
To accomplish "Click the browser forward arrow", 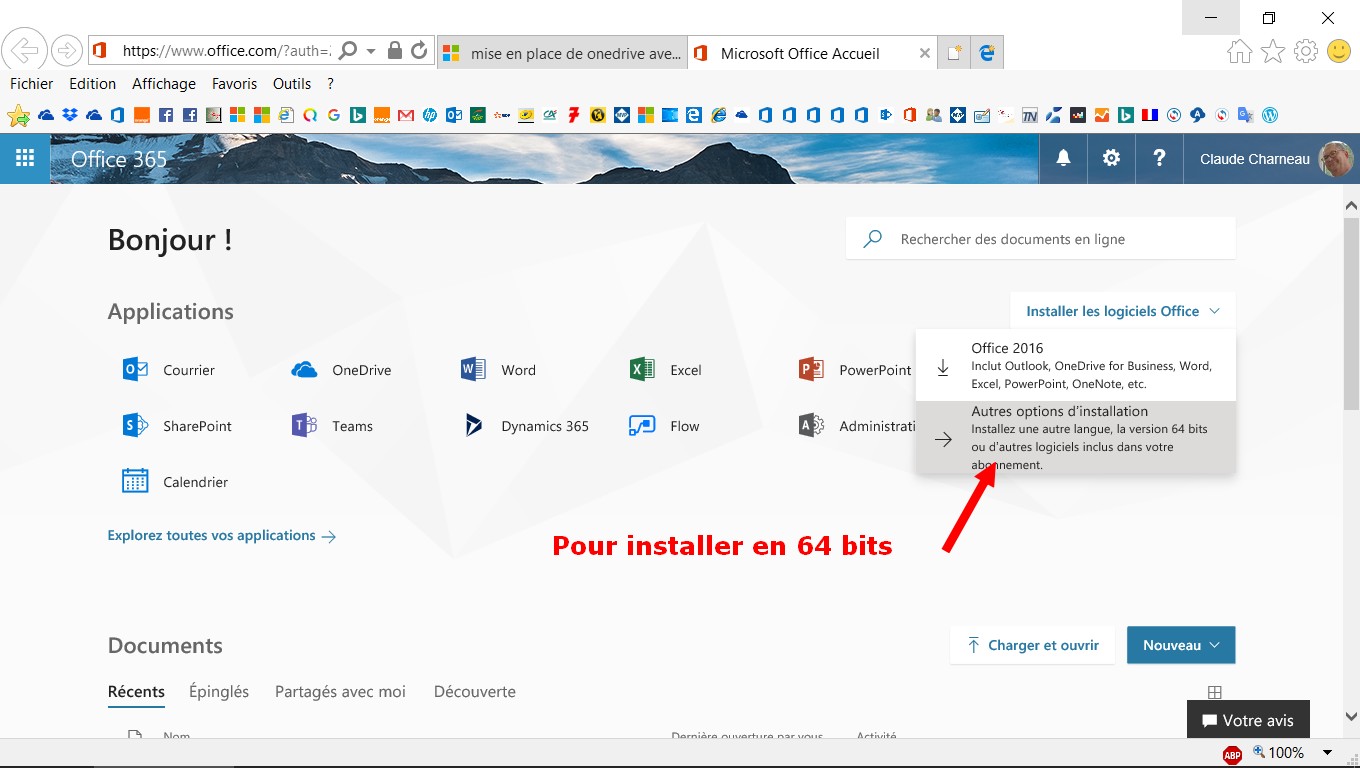I will pyautogui.click(x=66, y=50).
